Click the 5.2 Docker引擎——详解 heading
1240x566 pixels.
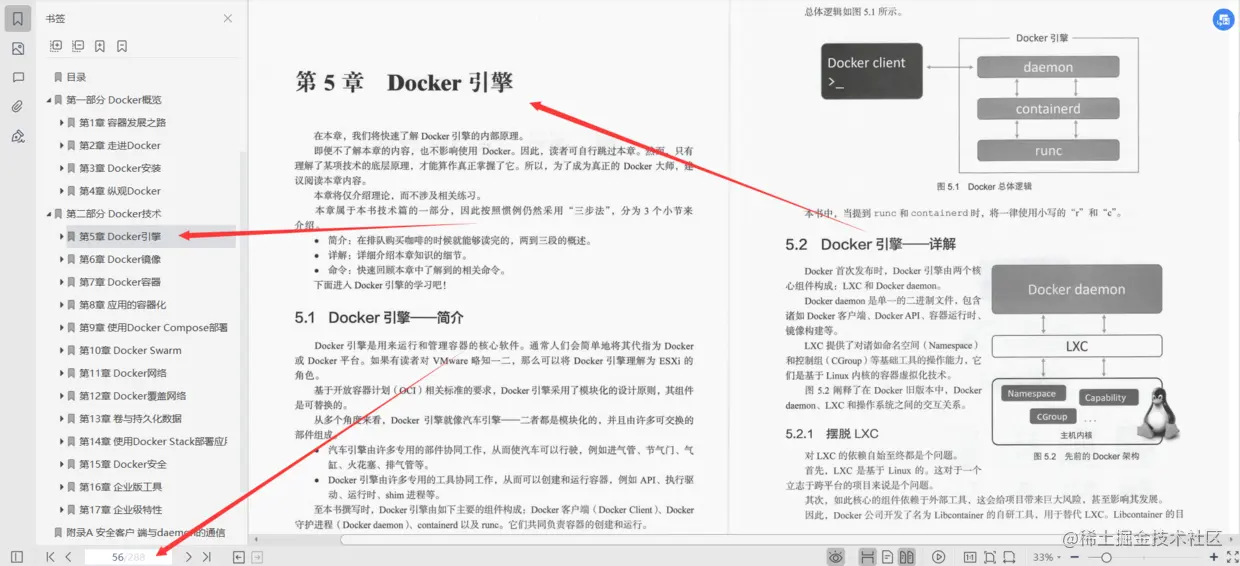(870, 244)
